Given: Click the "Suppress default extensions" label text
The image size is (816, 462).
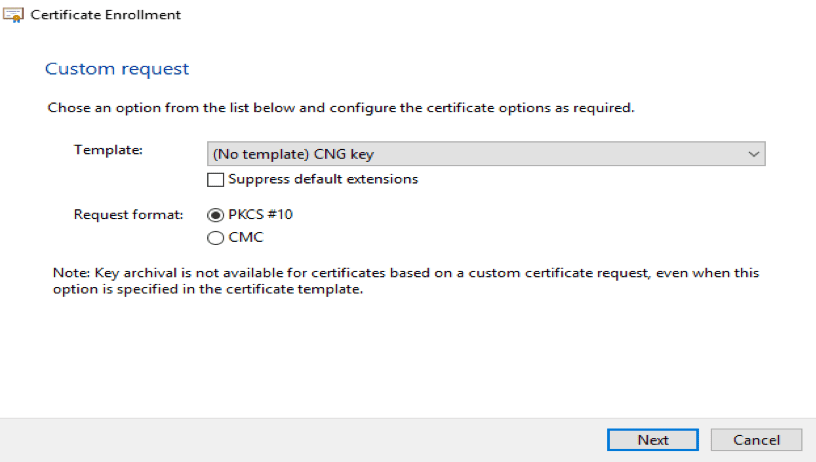Looking at the screenshot, I should pyautogui.click(x=323, y=180).
